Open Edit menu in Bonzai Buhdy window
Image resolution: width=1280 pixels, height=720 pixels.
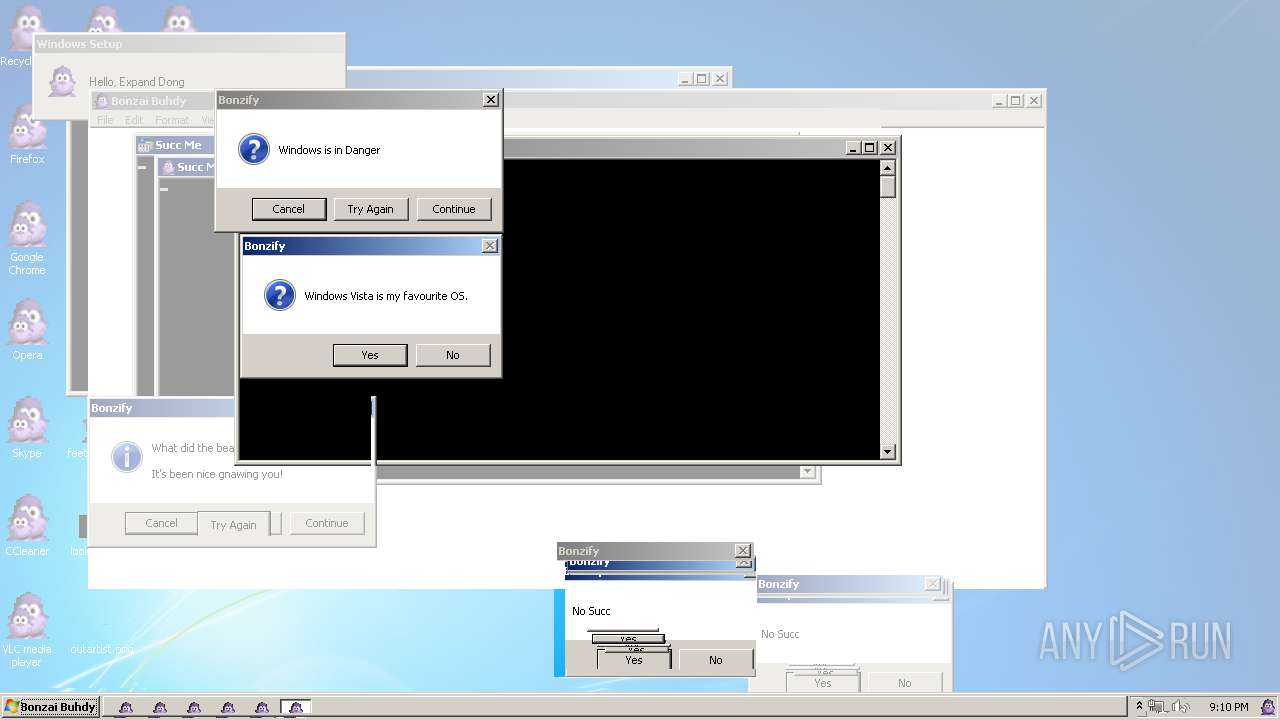click(x=134, y=120)
